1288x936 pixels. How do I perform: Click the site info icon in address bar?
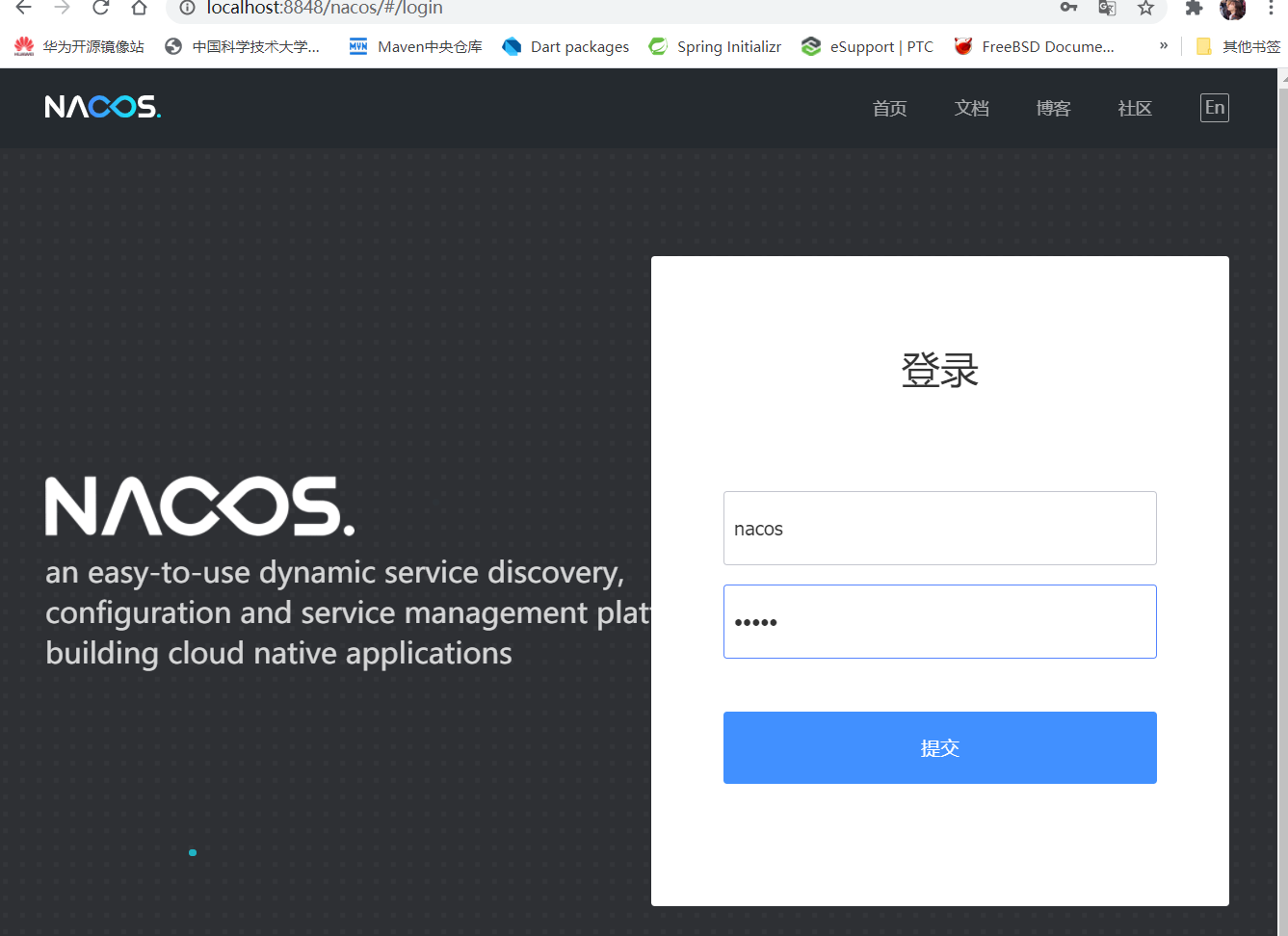coord(187,8)
